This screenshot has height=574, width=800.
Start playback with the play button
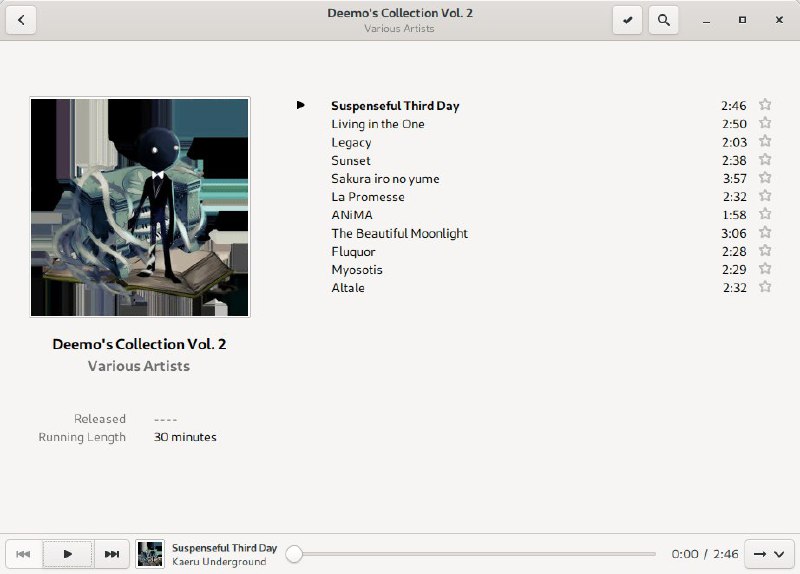click(x=68, y=554)
